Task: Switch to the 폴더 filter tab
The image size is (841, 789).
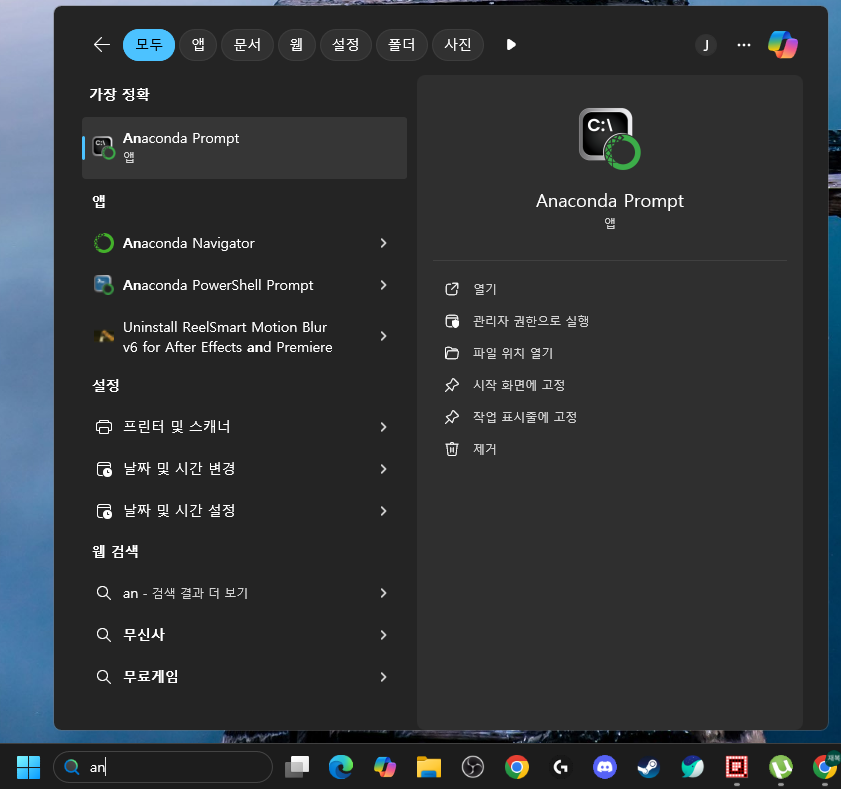Action: 402,45
